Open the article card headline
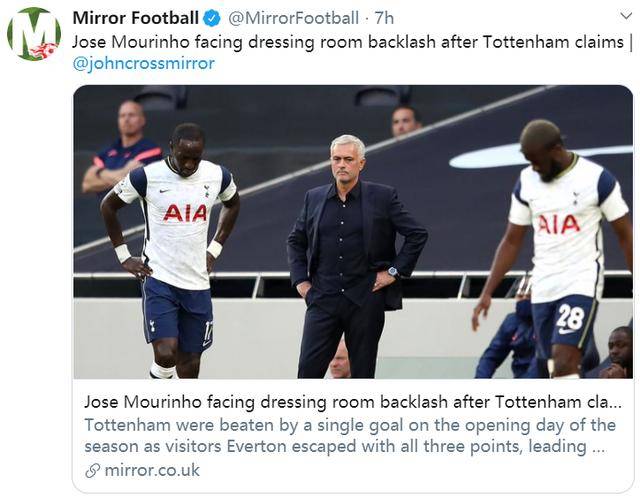The width and height of the screenshot is (640, 498). pyautogui.click(x=352, y=402)
